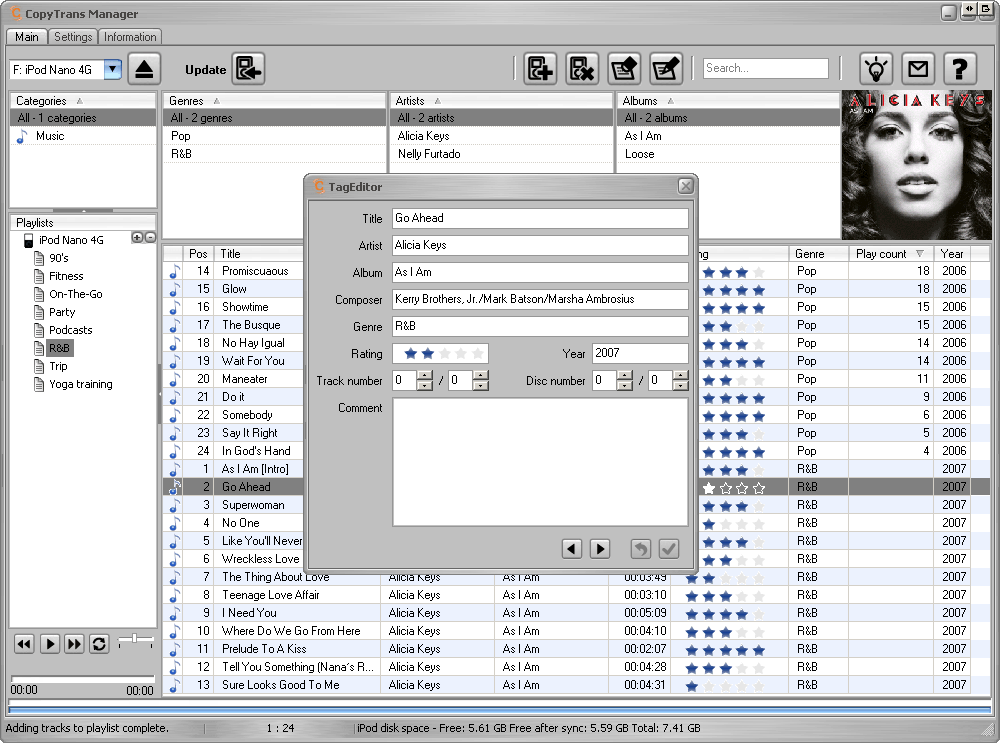
Task: Click the delete tracks toolbar icon
Action: pos(582,69)
